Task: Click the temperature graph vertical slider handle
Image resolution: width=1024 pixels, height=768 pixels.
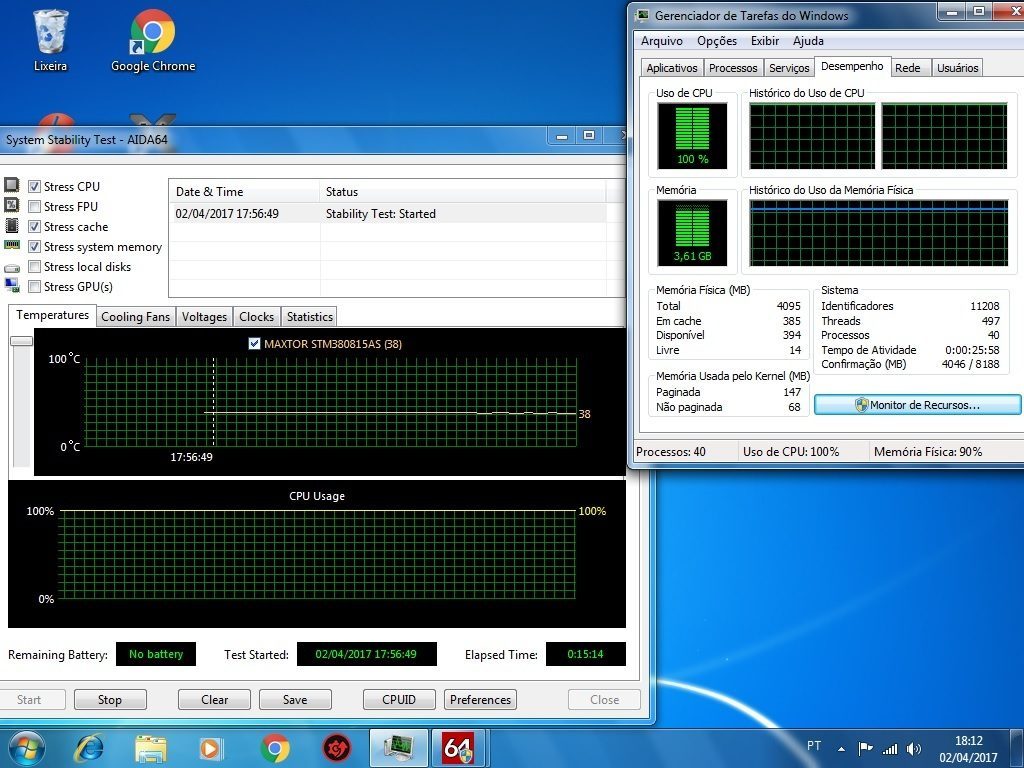Action: 22,341
